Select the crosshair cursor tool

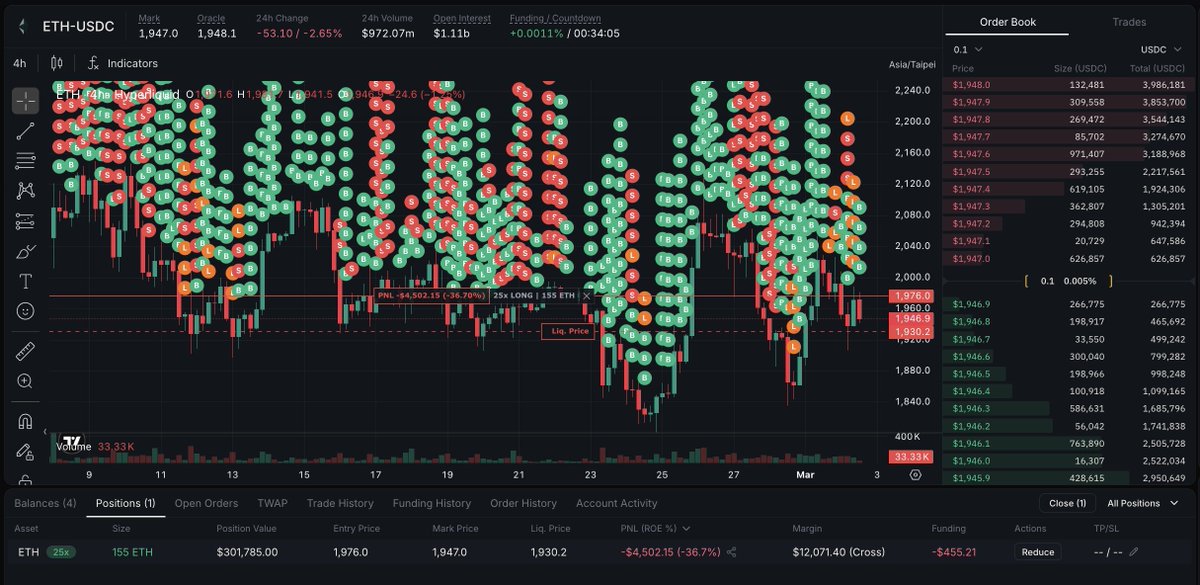pos(25,100)
